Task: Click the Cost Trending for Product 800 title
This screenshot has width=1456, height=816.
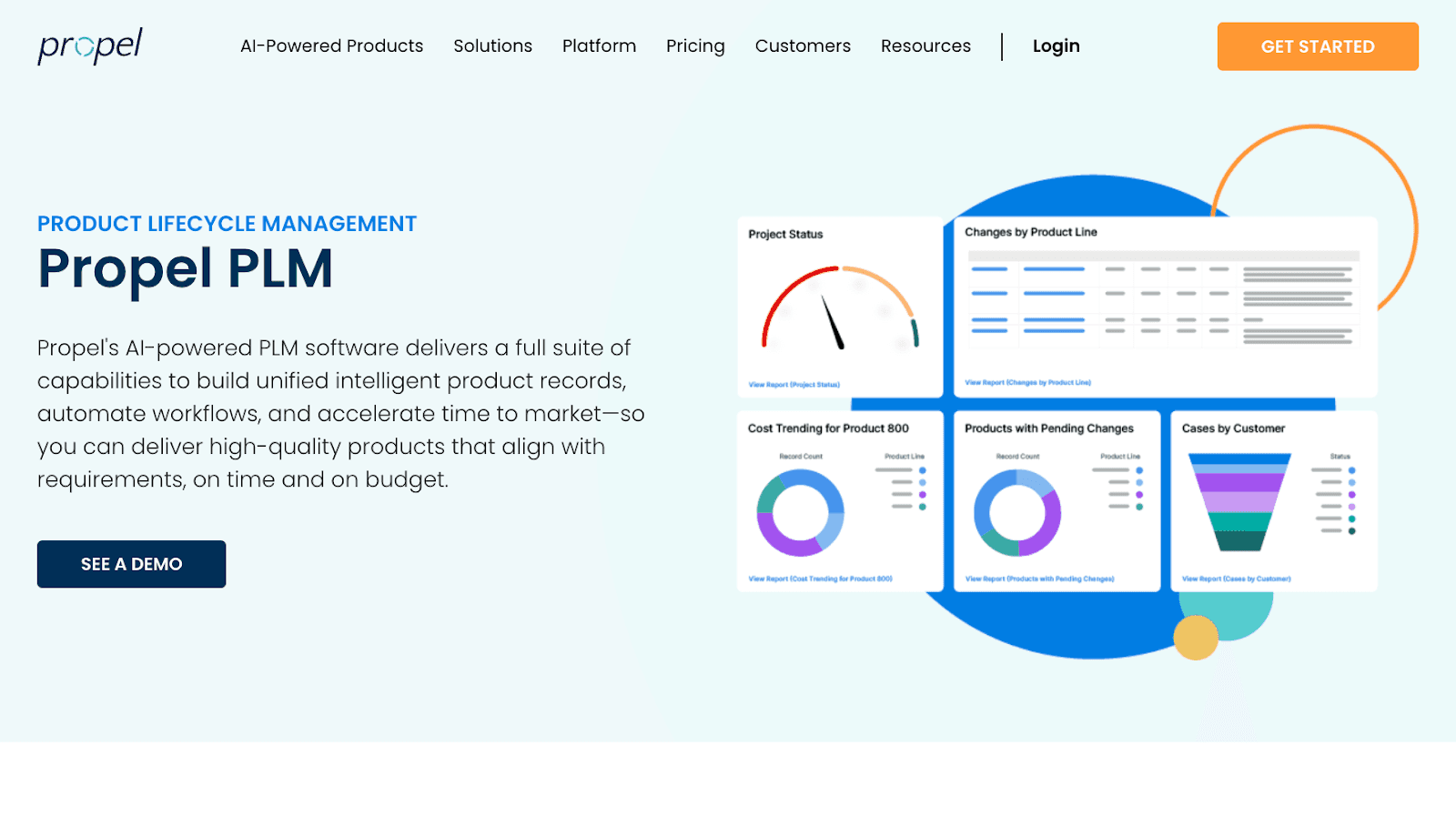Action: click(828, 428)
